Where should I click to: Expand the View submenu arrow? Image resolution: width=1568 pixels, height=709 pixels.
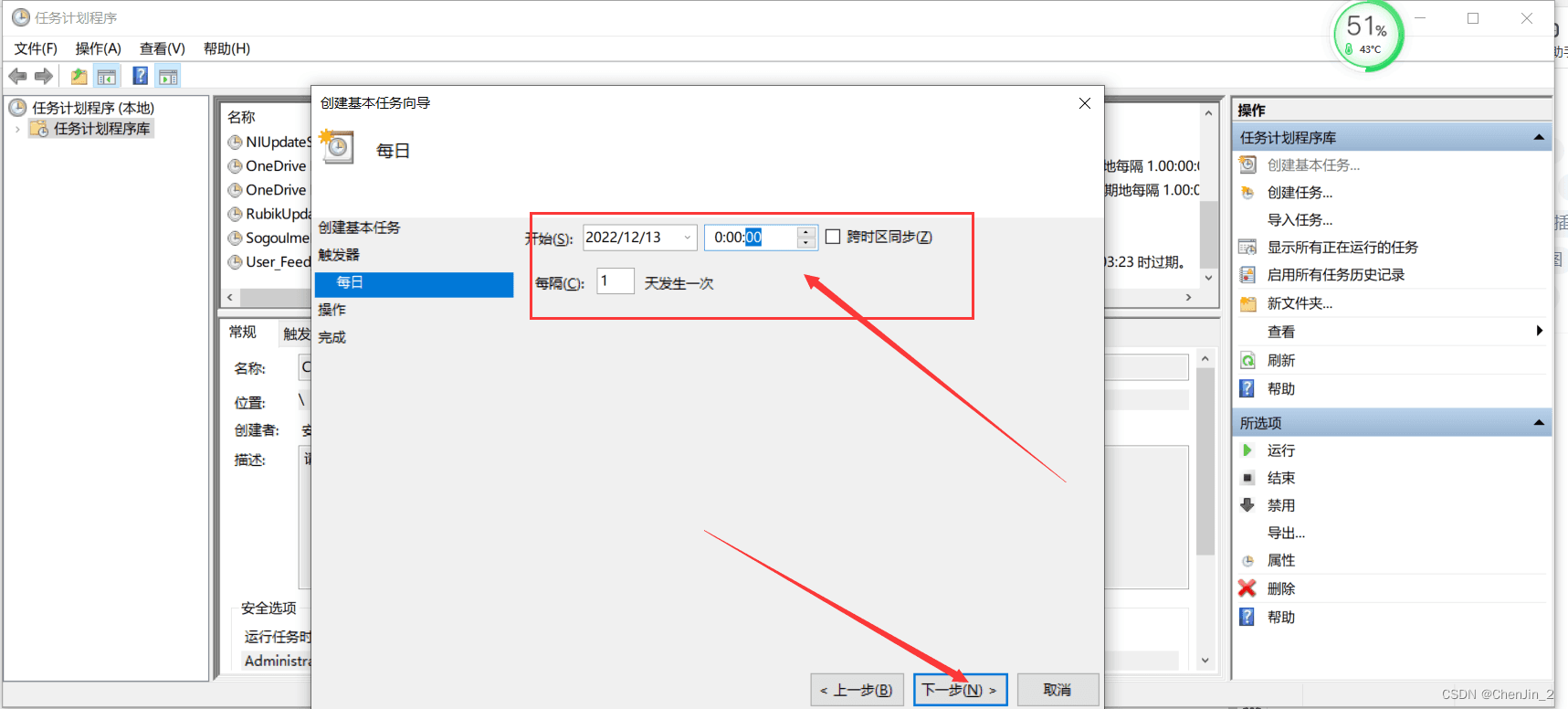pyautogui.click(x=1540, y=331)
